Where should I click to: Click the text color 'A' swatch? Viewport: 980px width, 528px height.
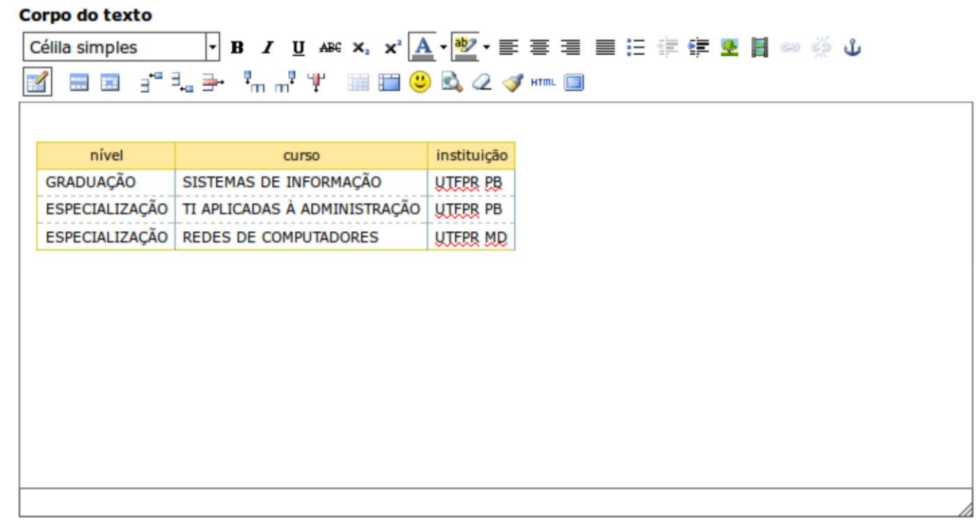422,47
